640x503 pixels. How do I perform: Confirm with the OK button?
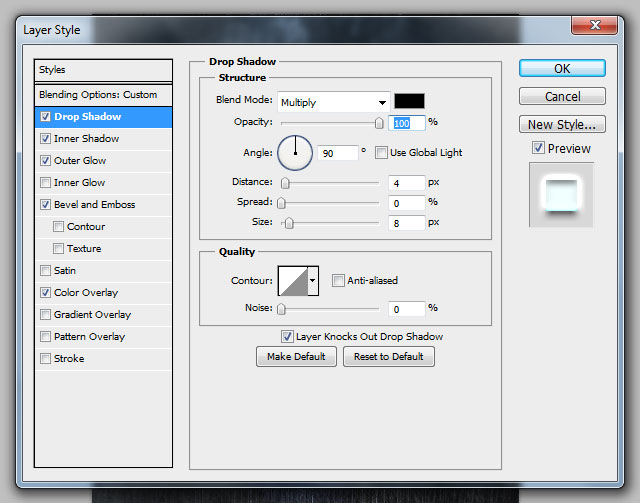coord(562,69)
